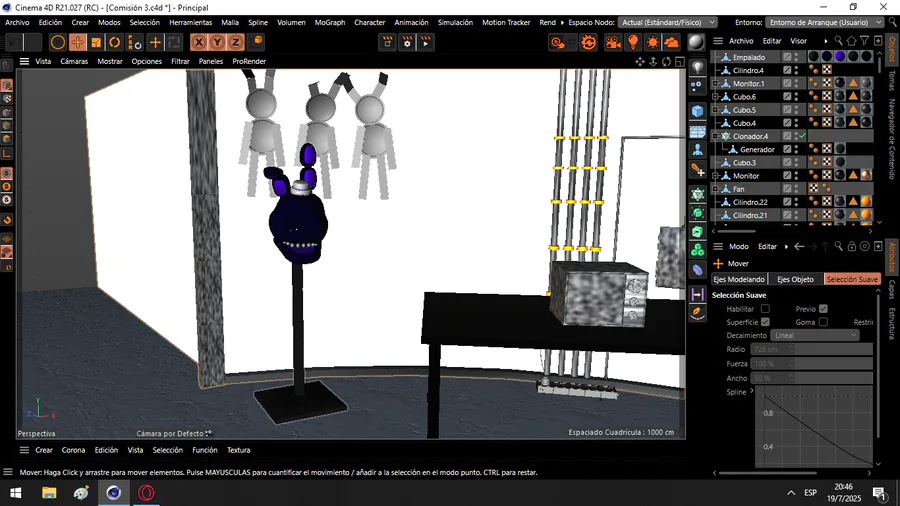The width and height of the screenshot is (900, 506).
Task: Click Modo in the Attributes panel
Action: click(x=739, y=247)
